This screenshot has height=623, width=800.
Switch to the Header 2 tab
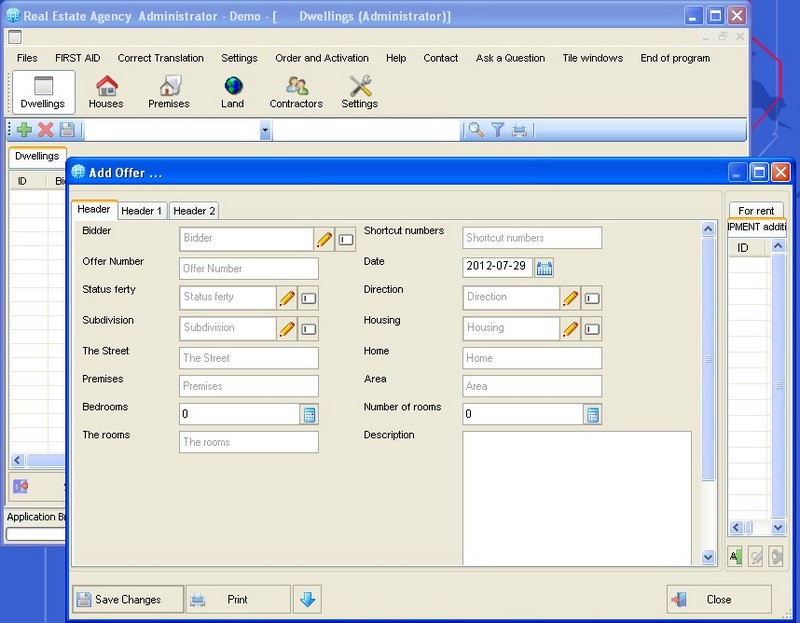coord(194,211)
